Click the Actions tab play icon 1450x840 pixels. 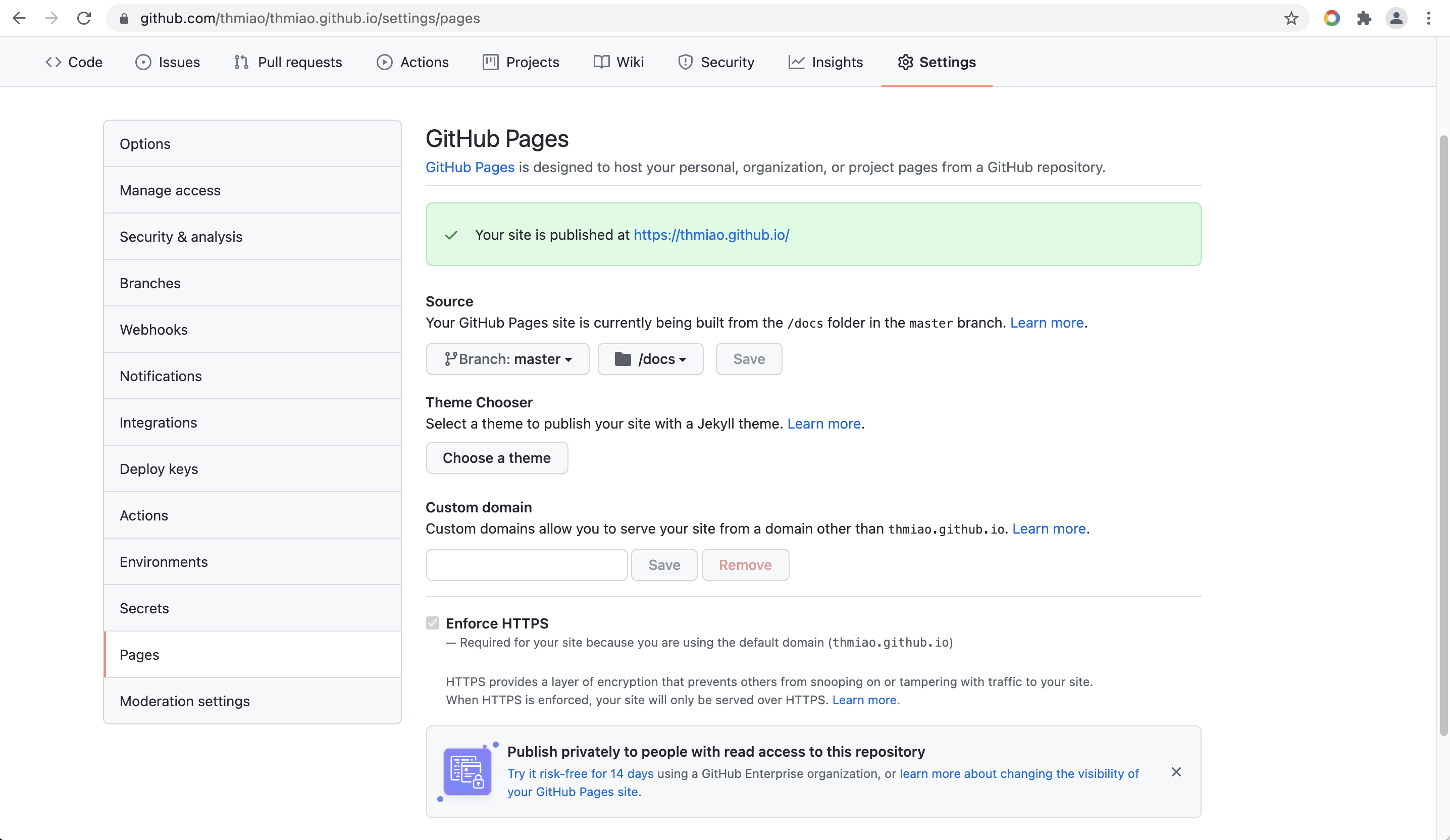click(x=384, y=62)
